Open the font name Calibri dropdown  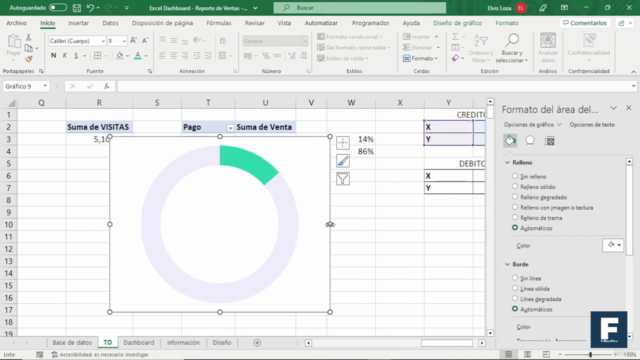103,41
